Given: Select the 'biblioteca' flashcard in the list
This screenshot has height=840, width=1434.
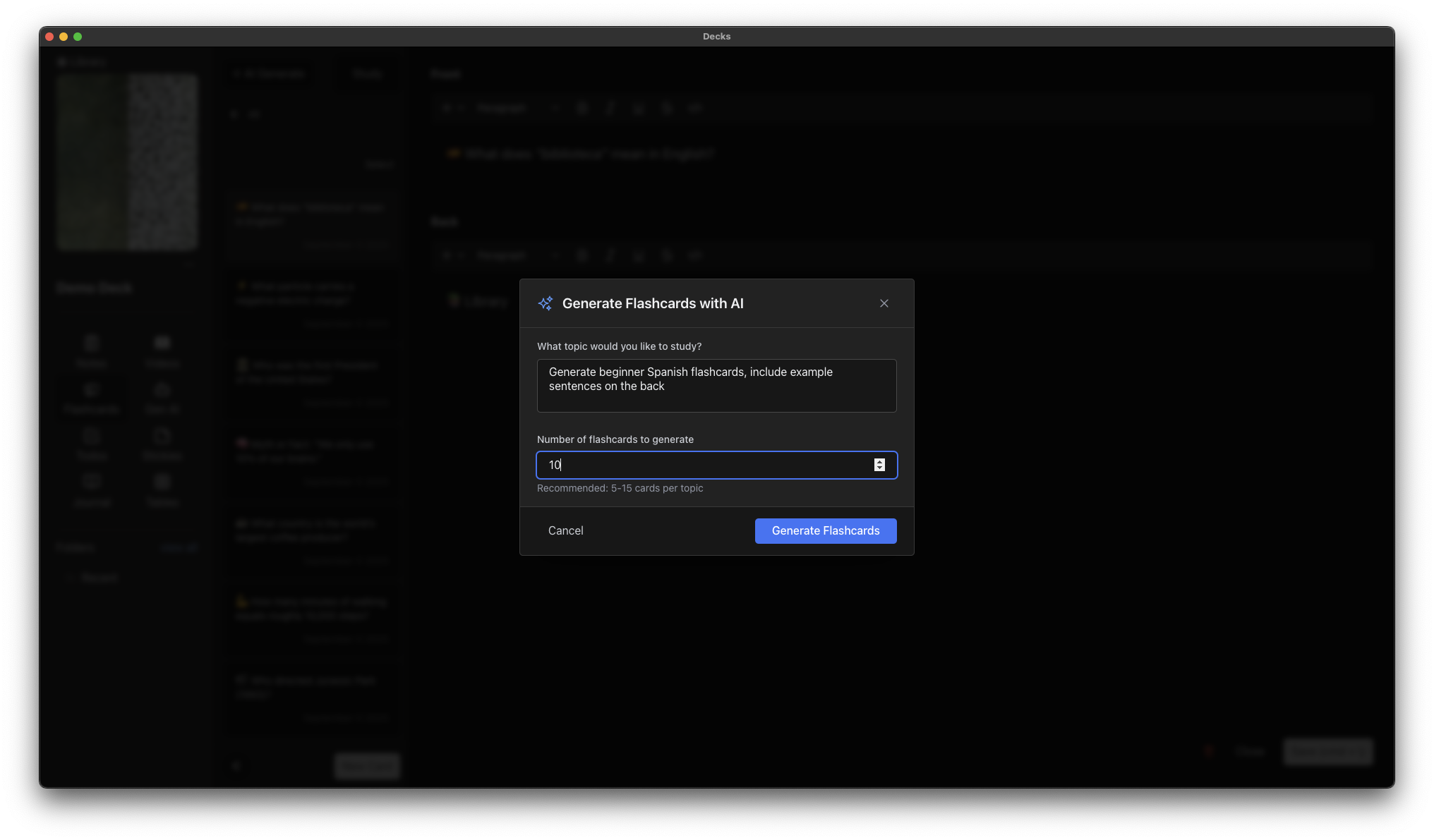Looking at the screenshot, I should pos(311,214).
